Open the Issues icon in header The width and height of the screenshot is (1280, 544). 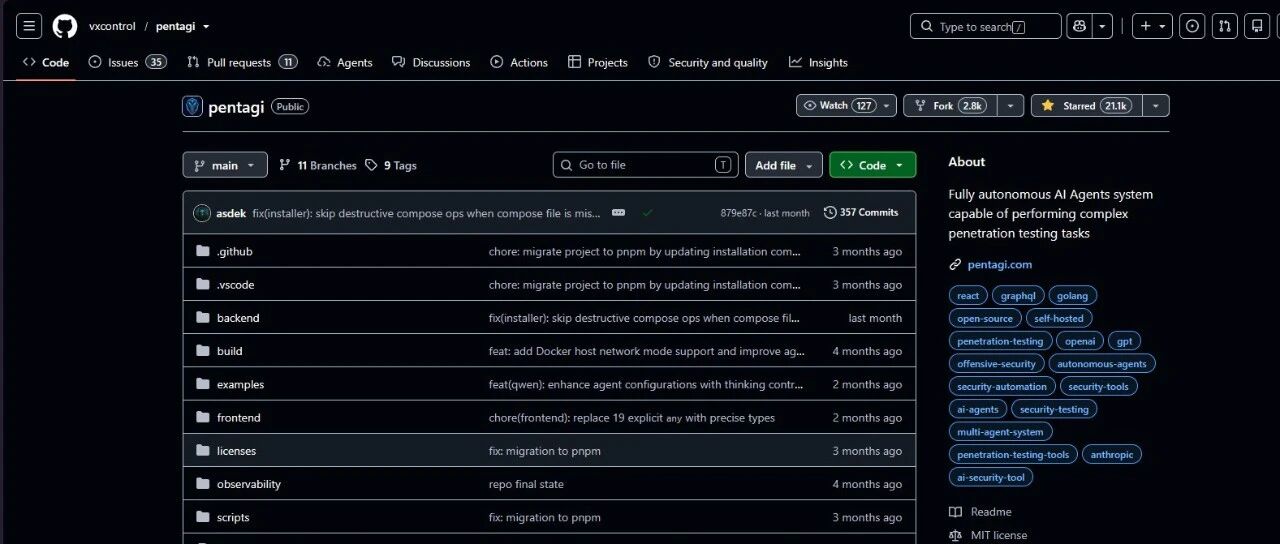coord(1192,27)
